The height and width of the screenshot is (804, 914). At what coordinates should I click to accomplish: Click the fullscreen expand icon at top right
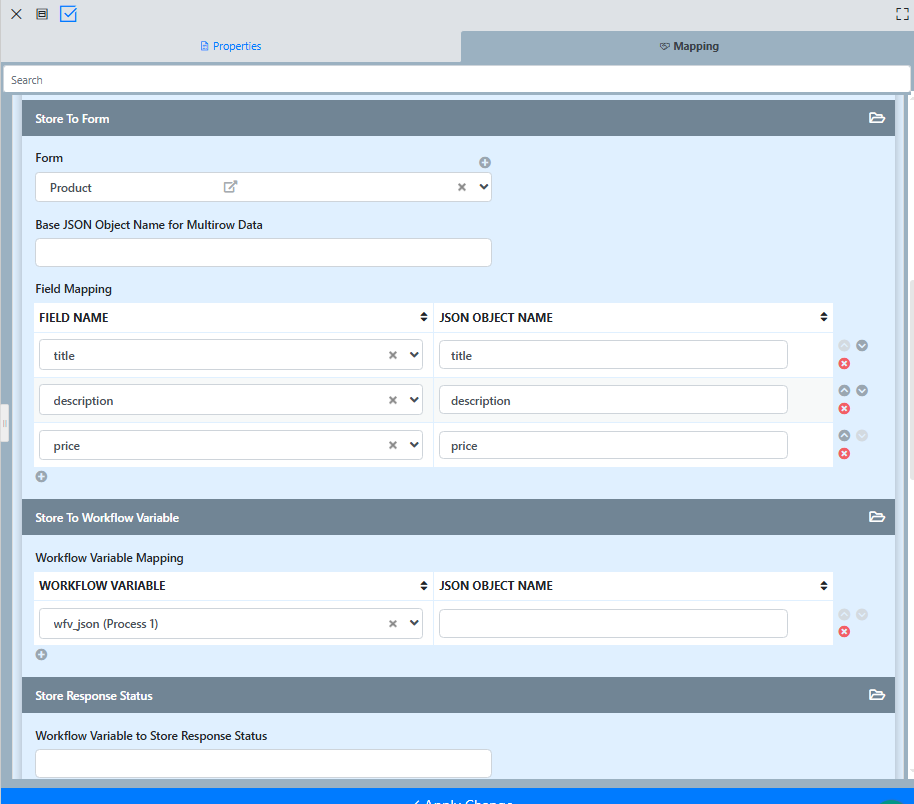902,14
